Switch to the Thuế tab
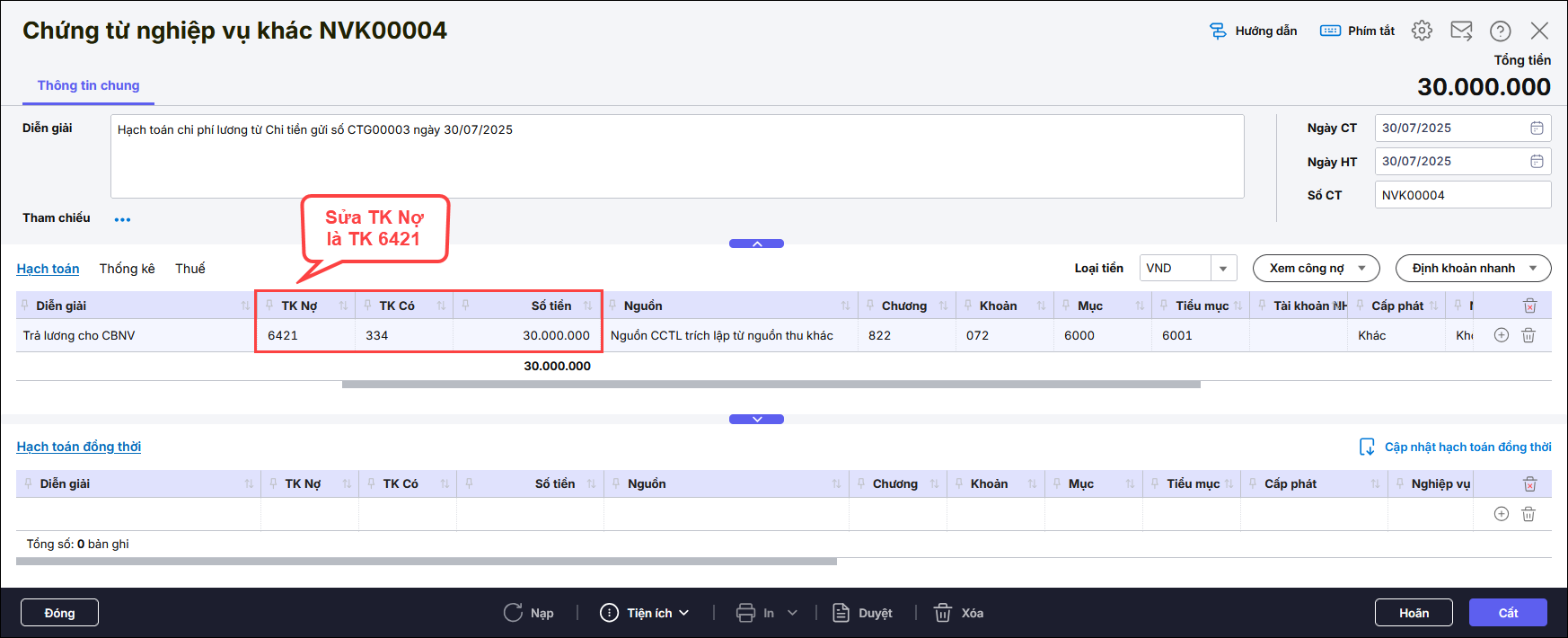 [189, 269]
